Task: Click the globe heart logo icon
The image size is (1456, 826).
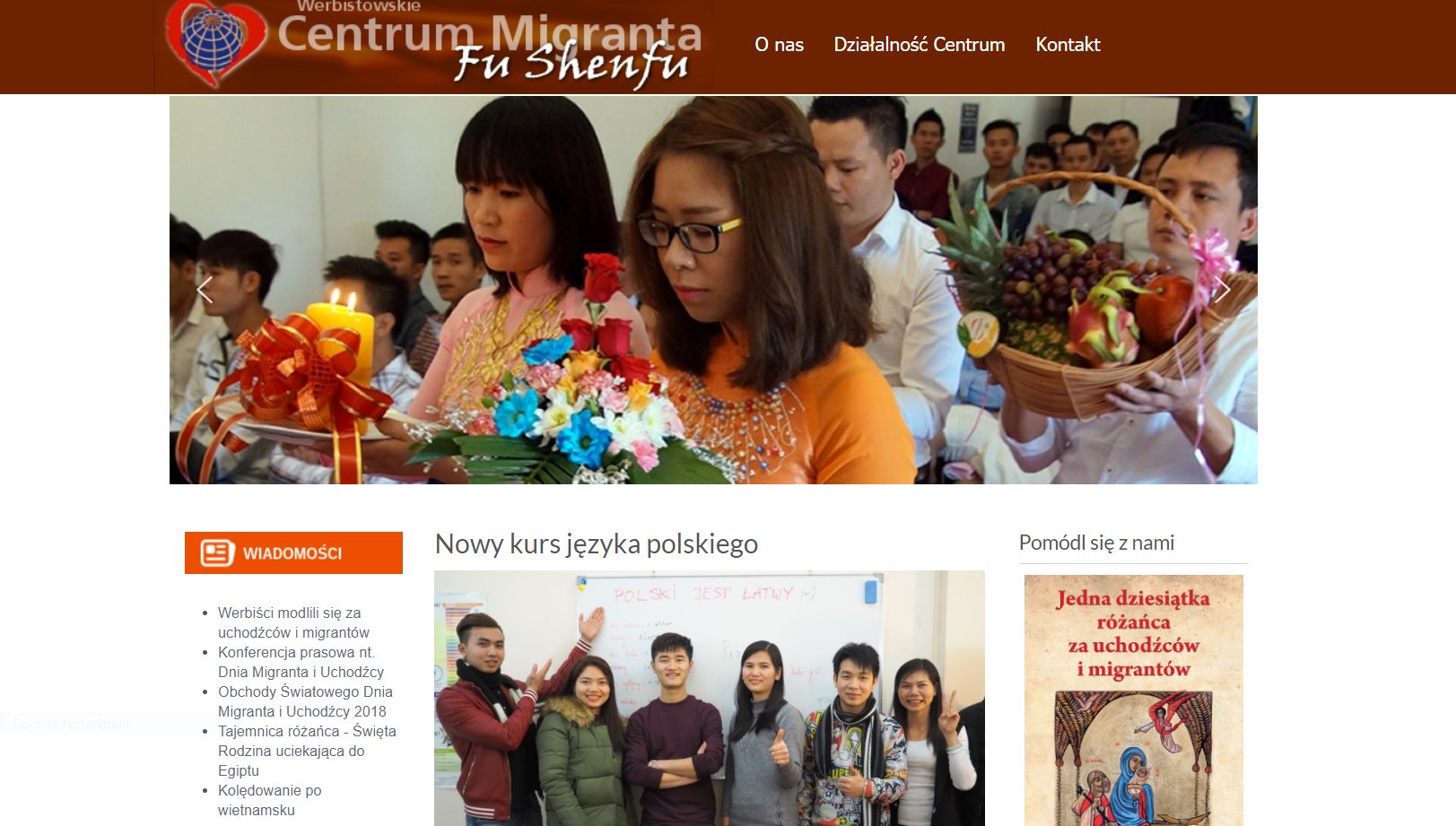Action: click(216, 41)
